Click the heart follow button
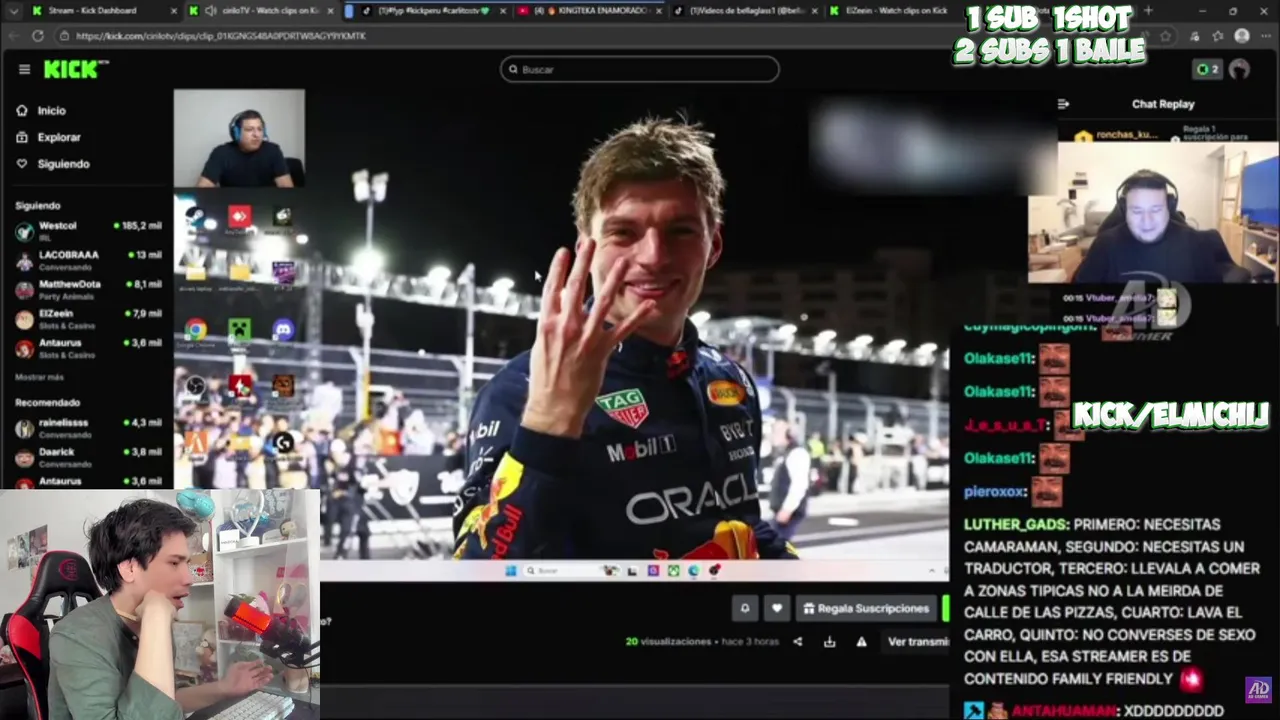 tap(777, 608)
